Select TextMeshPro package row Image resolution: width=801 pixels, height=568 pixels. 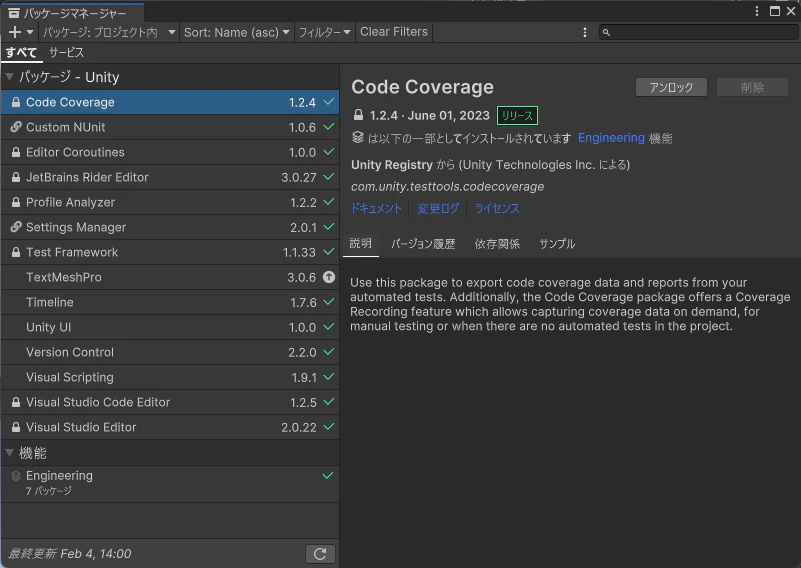coord(170,277)
